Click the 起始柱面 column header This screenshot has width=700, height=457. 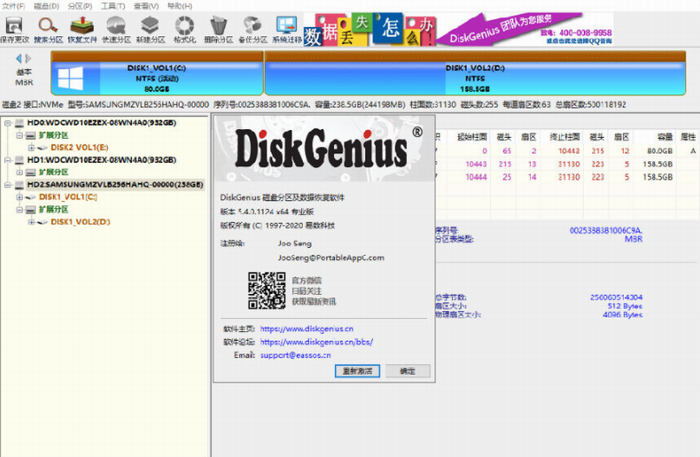(471, 137)
